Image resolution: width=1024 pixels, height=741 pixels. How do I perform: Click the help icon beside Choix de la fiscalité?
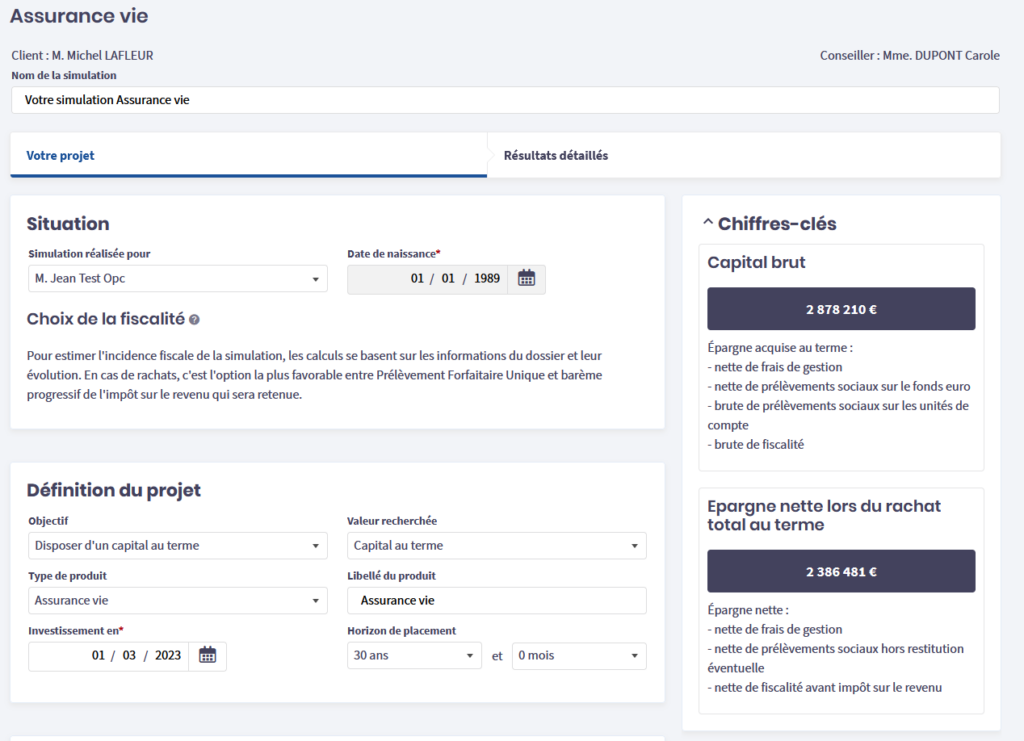tap(194, 320)
